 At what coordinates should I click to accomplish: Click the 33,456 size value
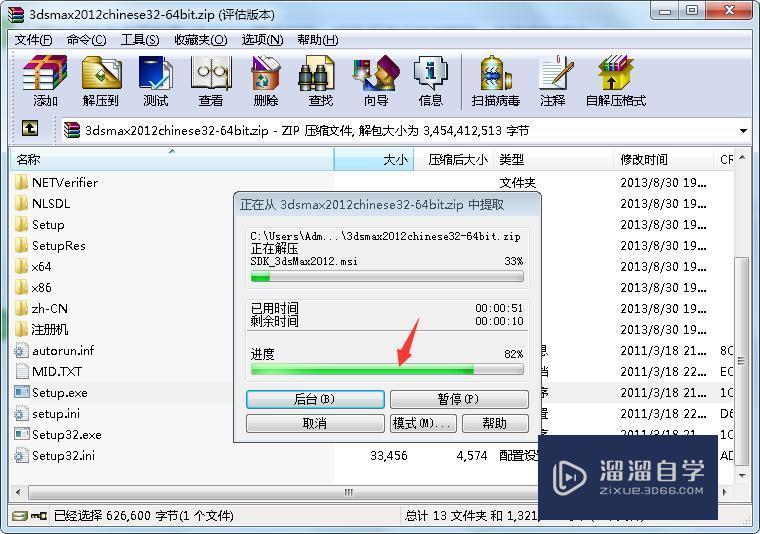point(389,455)
